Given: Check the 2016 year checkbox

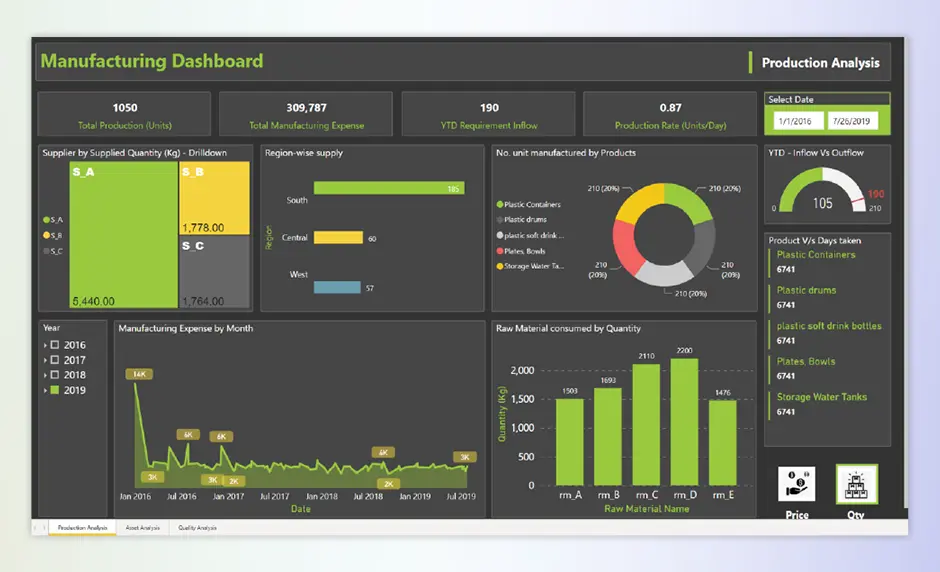Looking at the screenshot, I should click(55, 345).
